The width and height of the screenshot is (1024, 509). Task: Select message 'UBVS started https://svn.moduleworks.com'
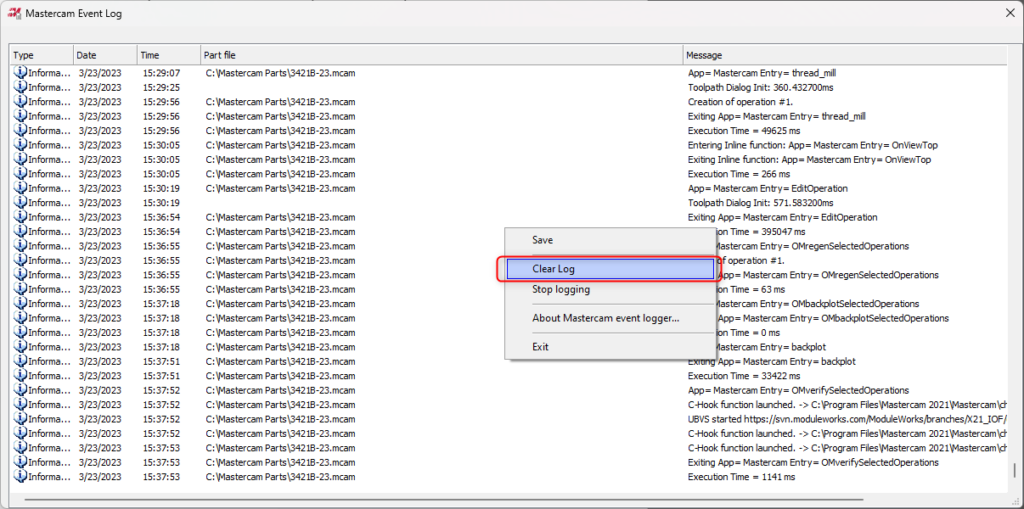[846, 418]
